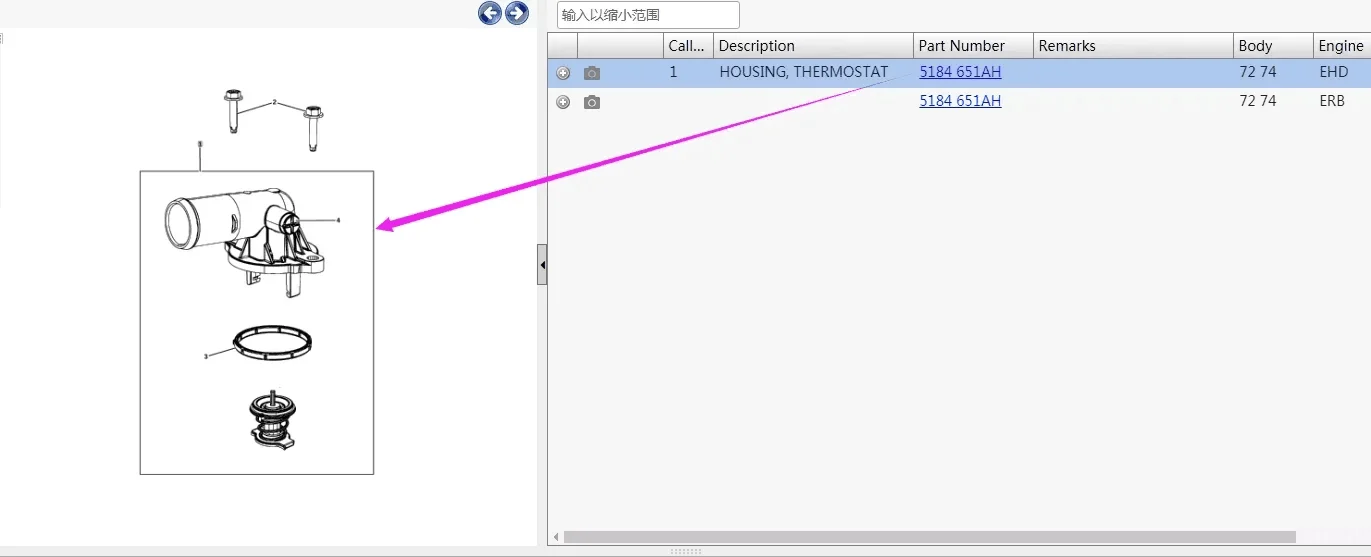The width and height of the screenshot is (1371, 557).
Task: Collapse the diagram panel with splitter arrow
Action: [x=542, y=265]
